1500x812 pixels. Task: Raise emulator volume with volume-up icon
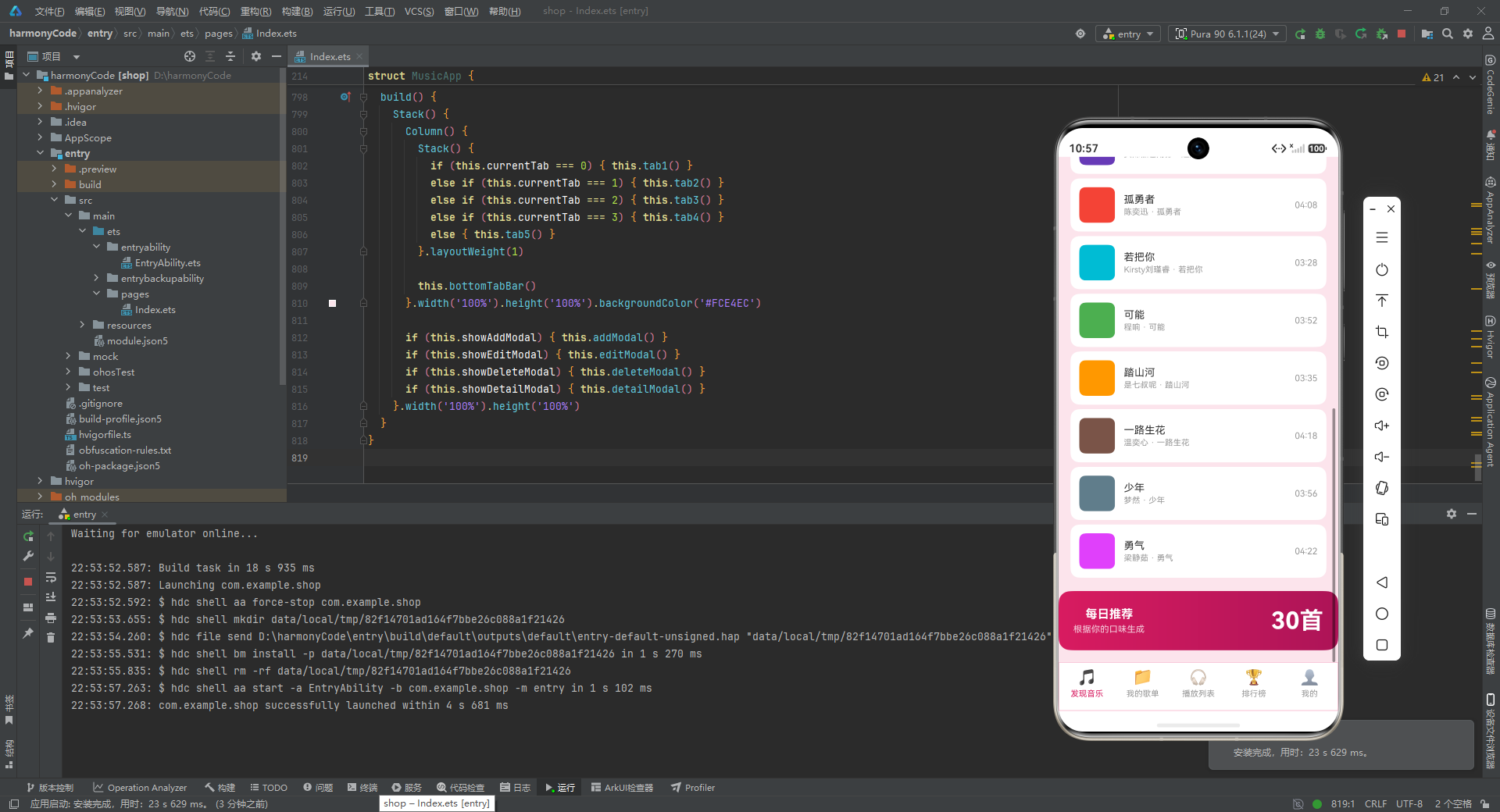pos(1382,426)
